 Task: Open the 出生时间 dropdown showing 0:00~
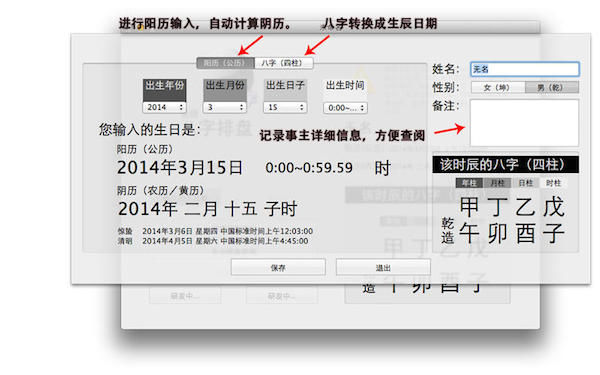pos(346,108)
